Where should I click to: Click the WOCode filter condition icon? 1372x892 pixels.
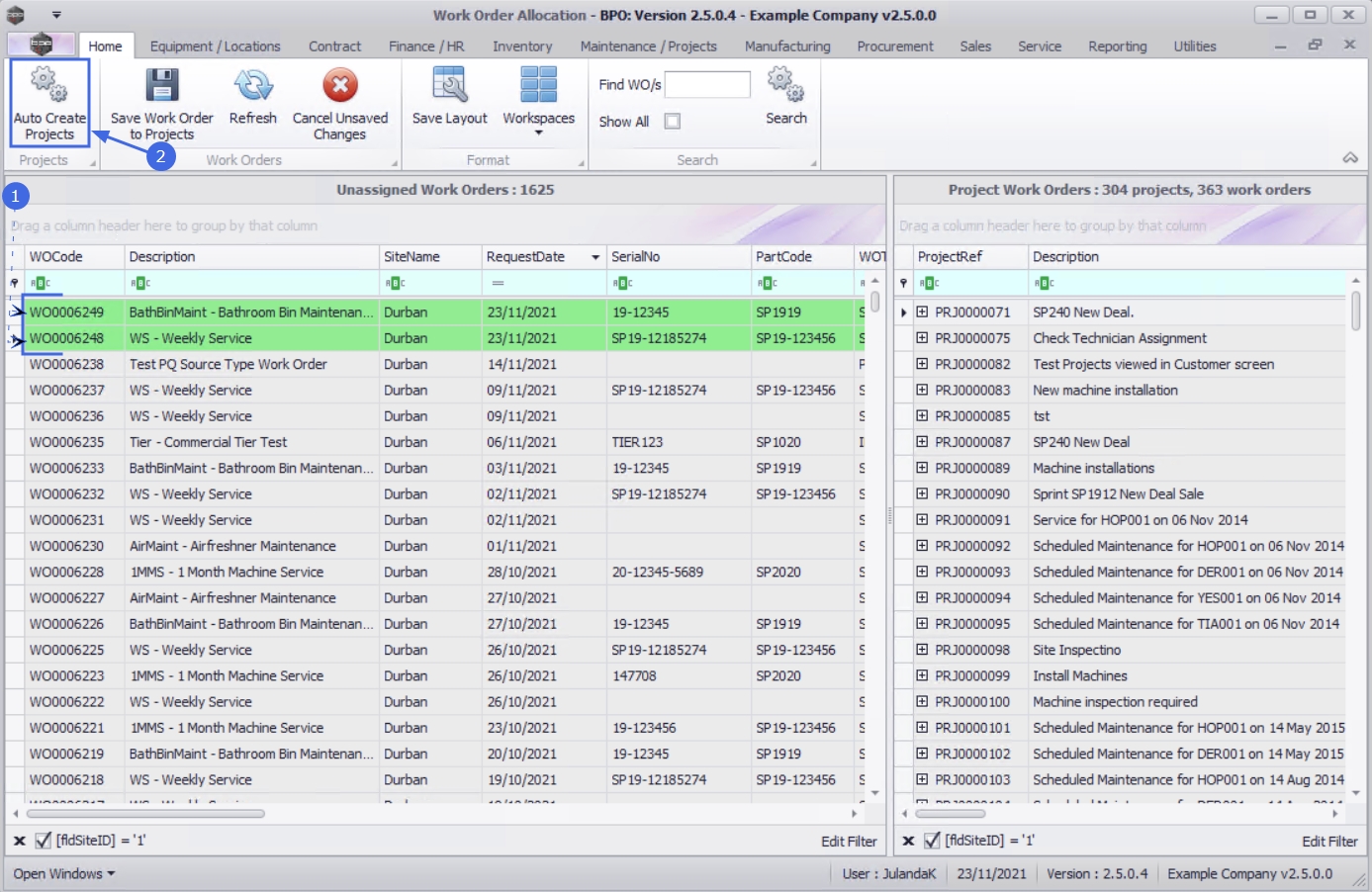[41, 283]
